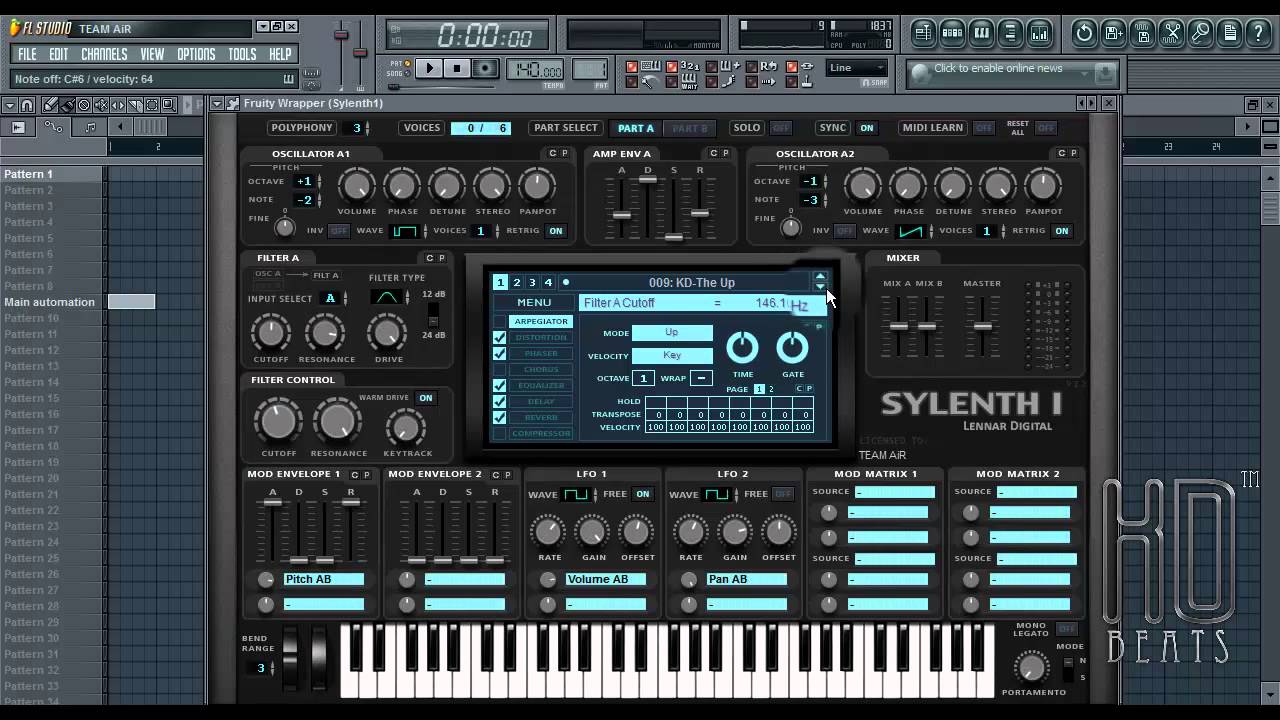Open the LFO 2 Pan AB destination
This screenshot has width=1280, height=720.
coord(747,579)
